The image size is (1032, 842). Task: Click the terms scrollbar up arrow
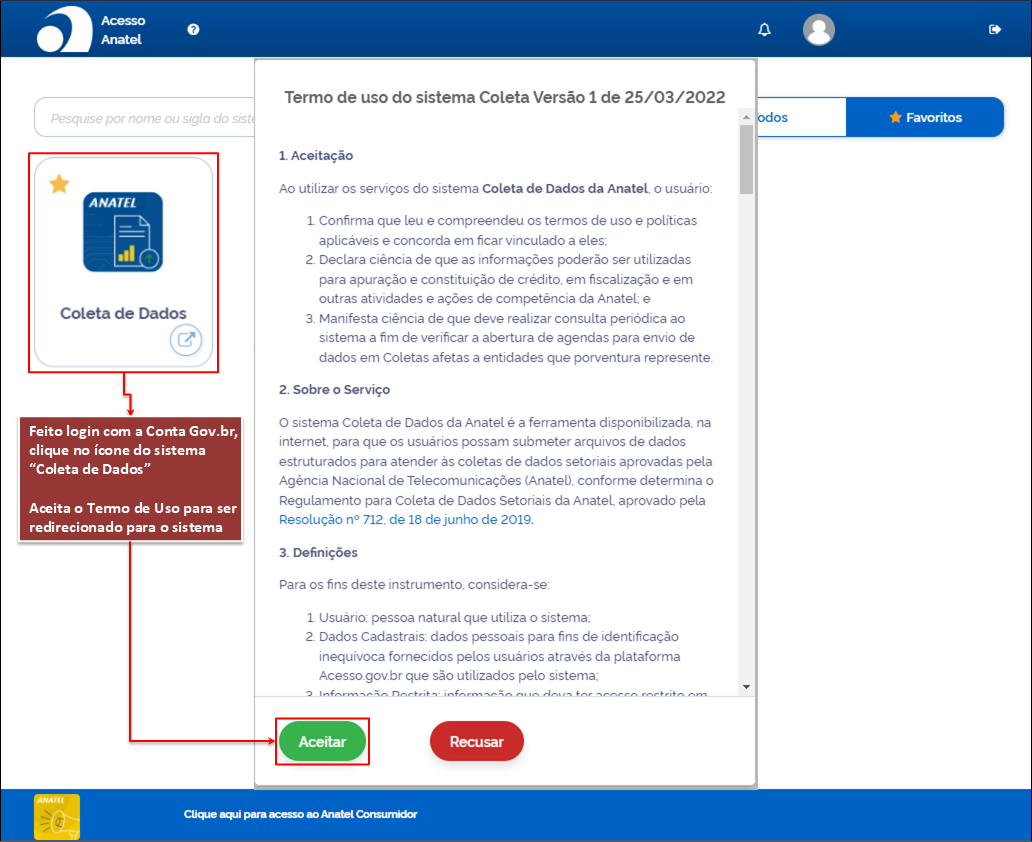click(x=746, y=118)
